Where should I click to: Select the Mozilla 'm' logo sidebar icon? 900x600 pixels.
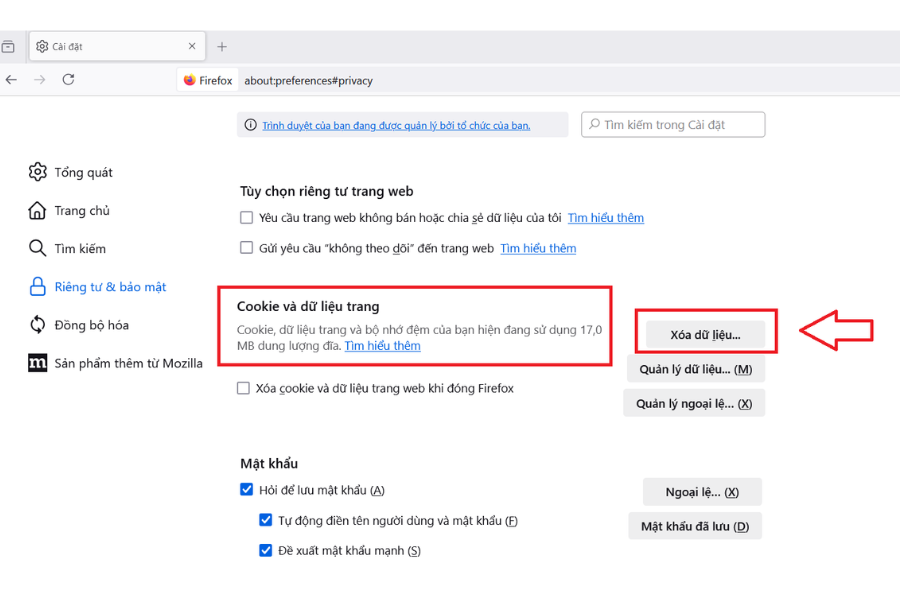[x=37, y=362]
